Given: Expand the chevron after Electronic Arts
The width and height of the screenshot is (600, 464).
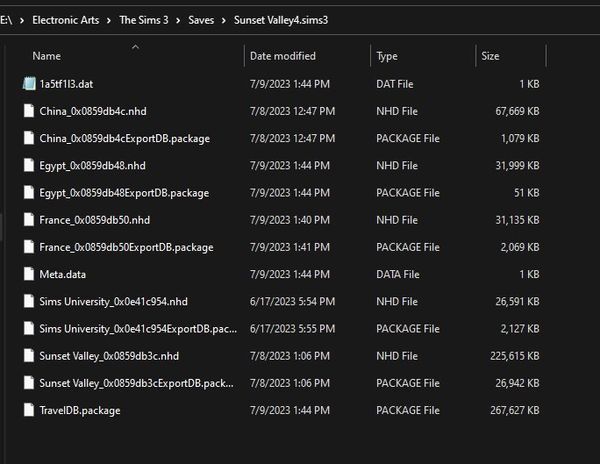Looking at the screenshot, I should [109, 20].
